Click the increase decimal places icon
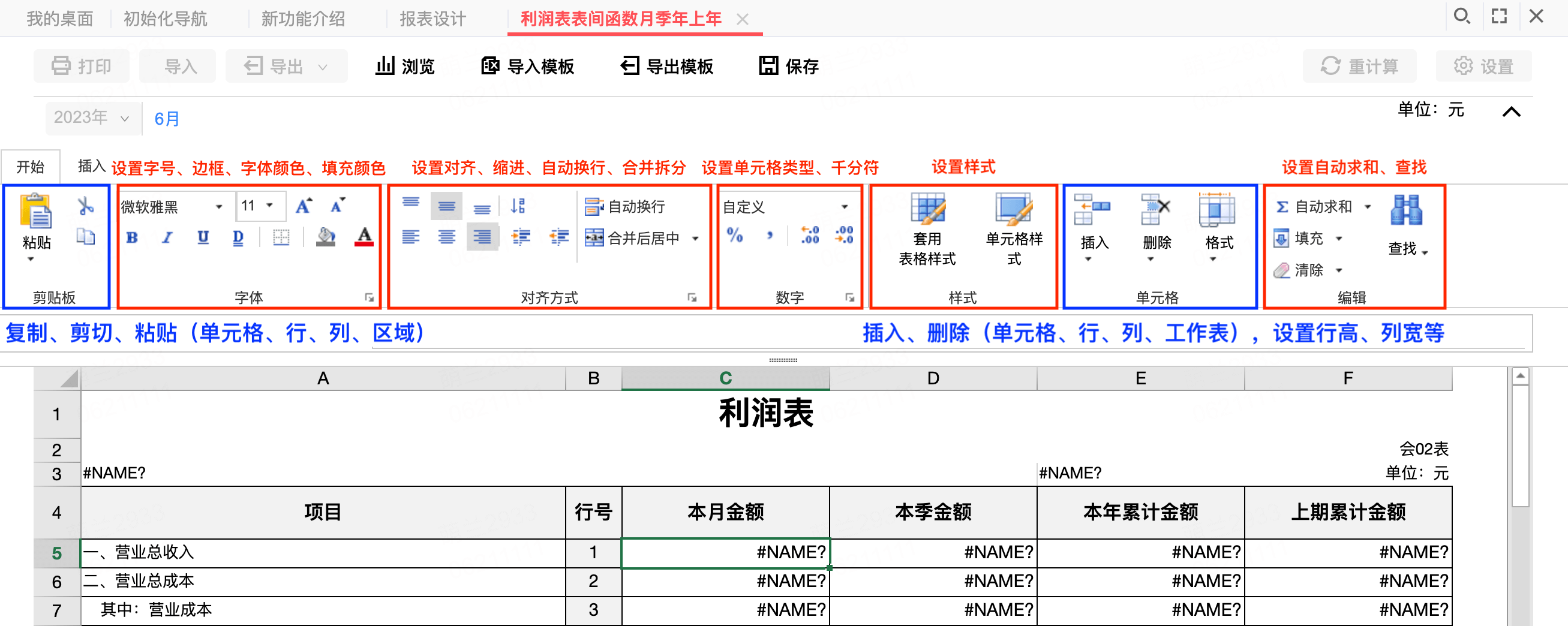Image resolution: width=1568 pixels, height=626 pixels. coord(810,235)
